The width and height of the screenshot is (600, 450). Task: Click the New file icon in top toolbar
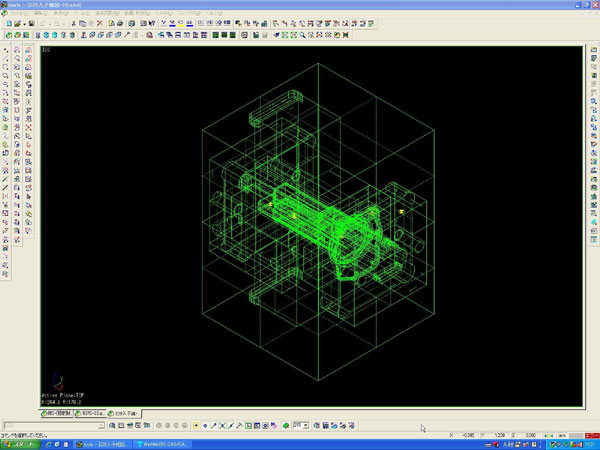click(8, 22)
